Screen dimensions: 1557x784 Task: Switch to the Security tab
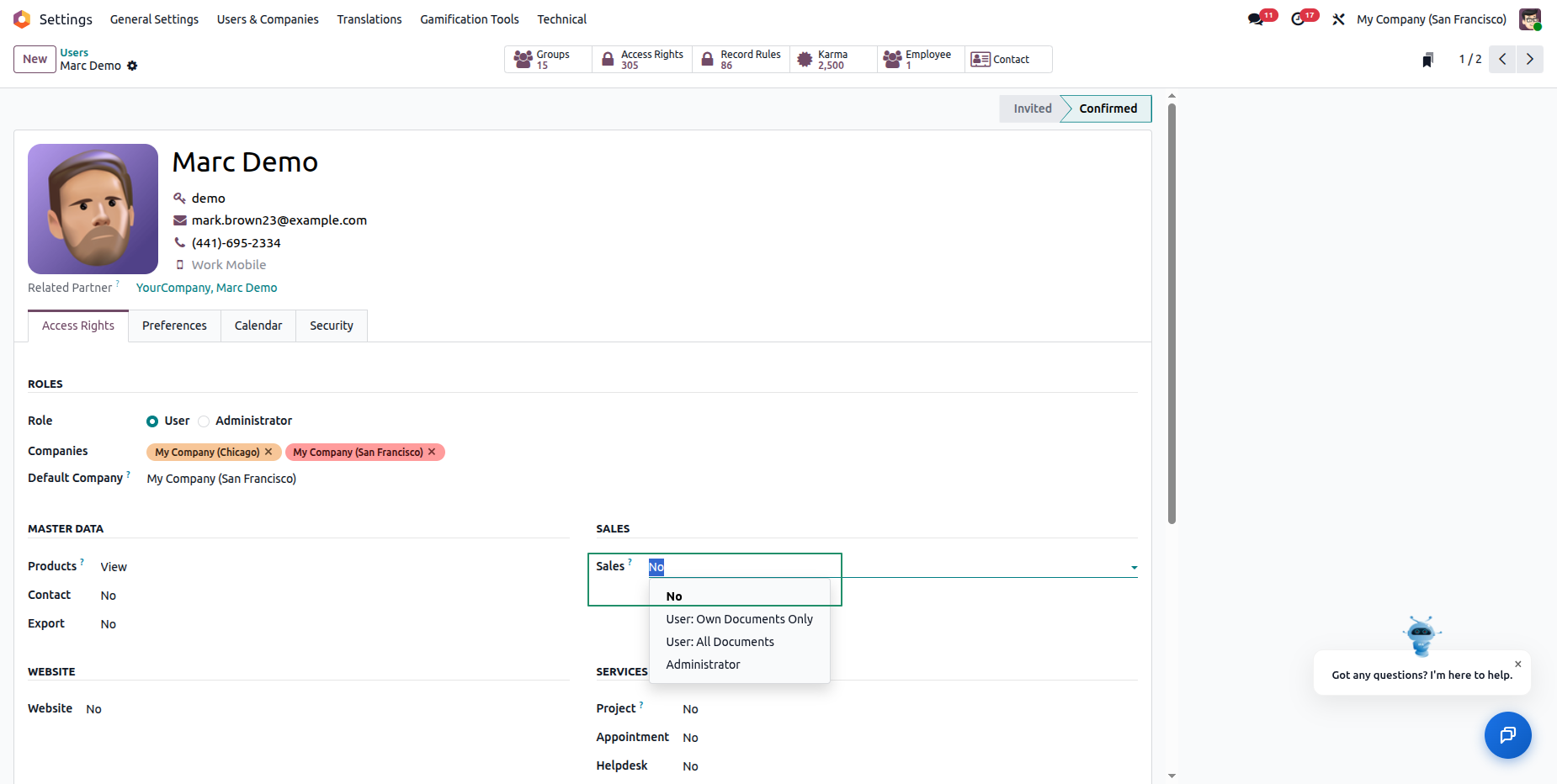pos(332,326)
